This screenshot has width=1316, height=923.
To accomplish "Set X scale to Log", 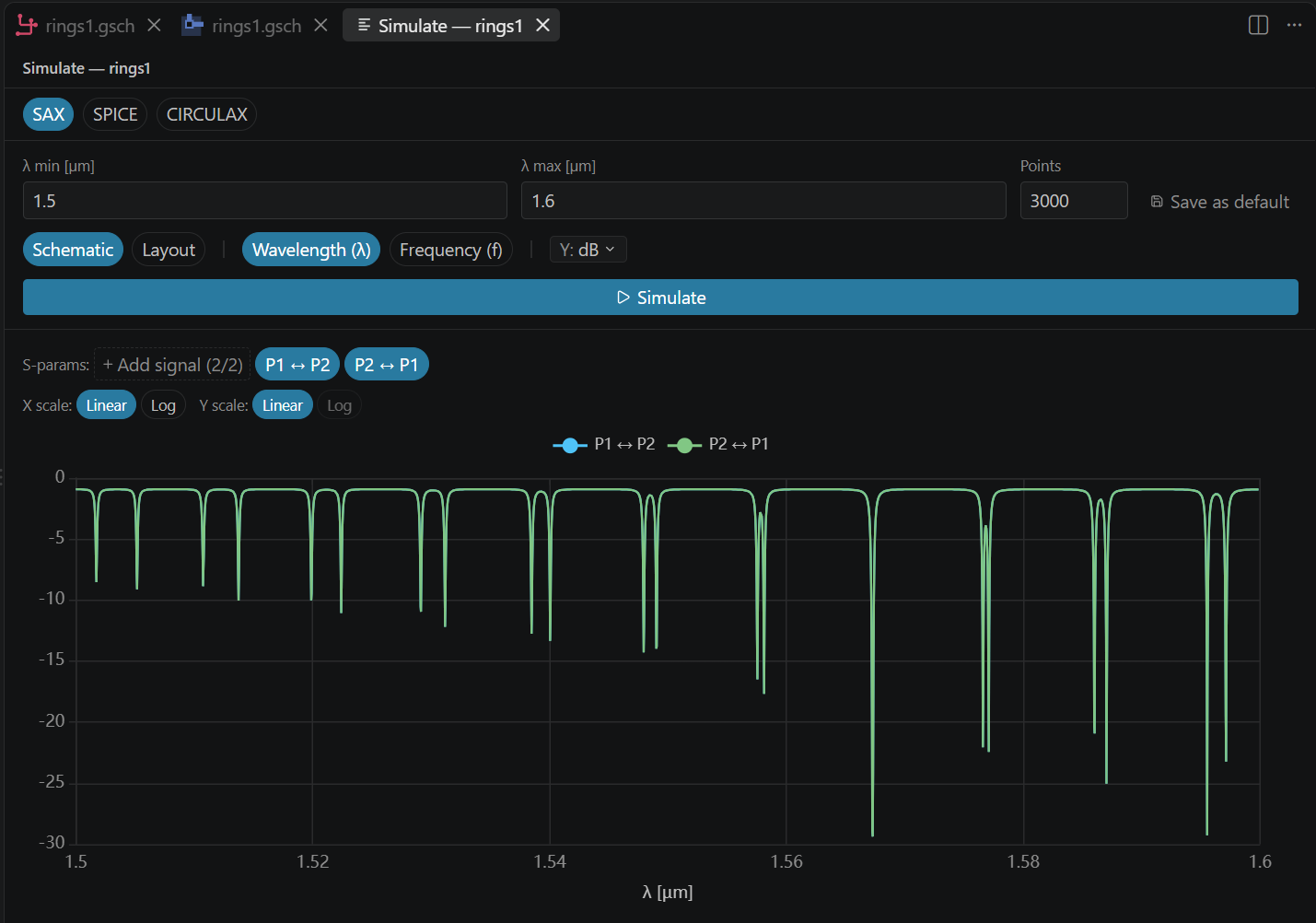I will pyautogui.click(x=163, y=405).
